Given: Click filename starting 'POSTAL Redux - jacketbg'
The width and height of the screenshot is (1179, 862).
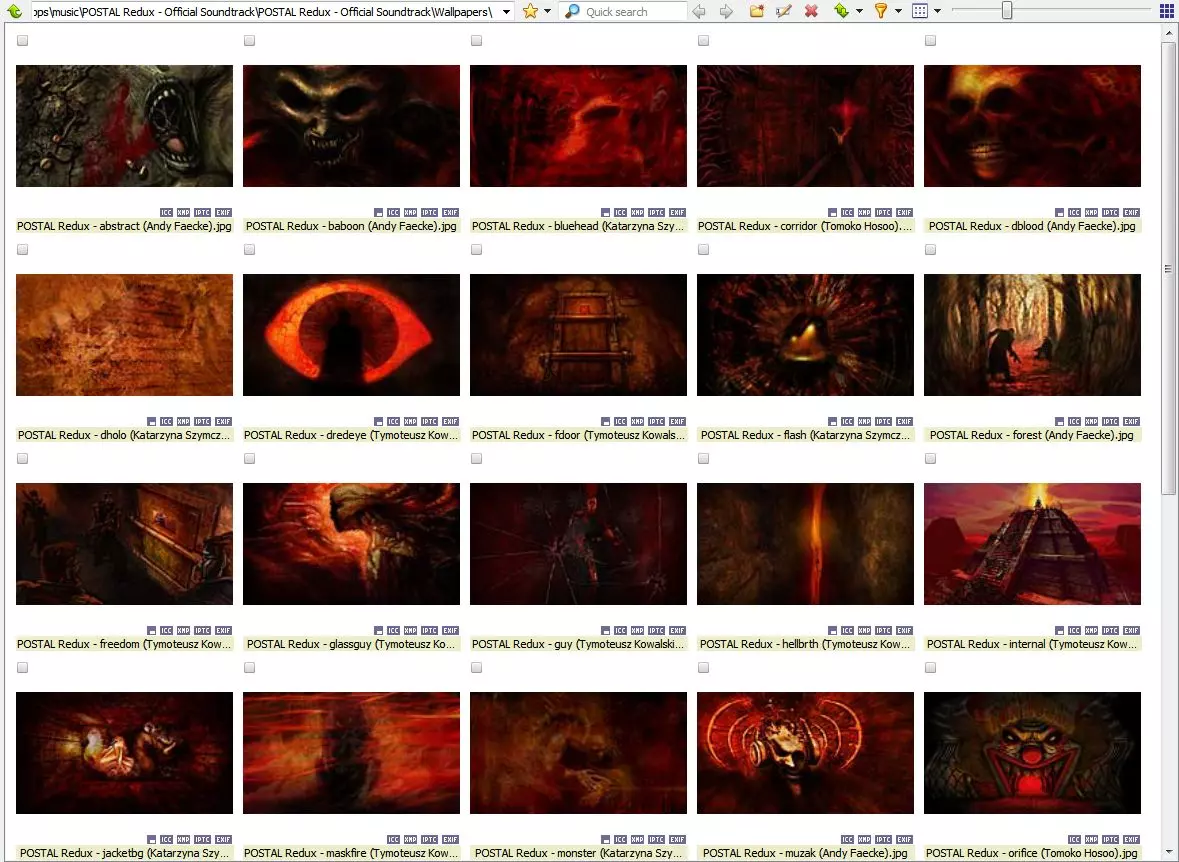Looking at the screenshot, I should click(124, 853).
